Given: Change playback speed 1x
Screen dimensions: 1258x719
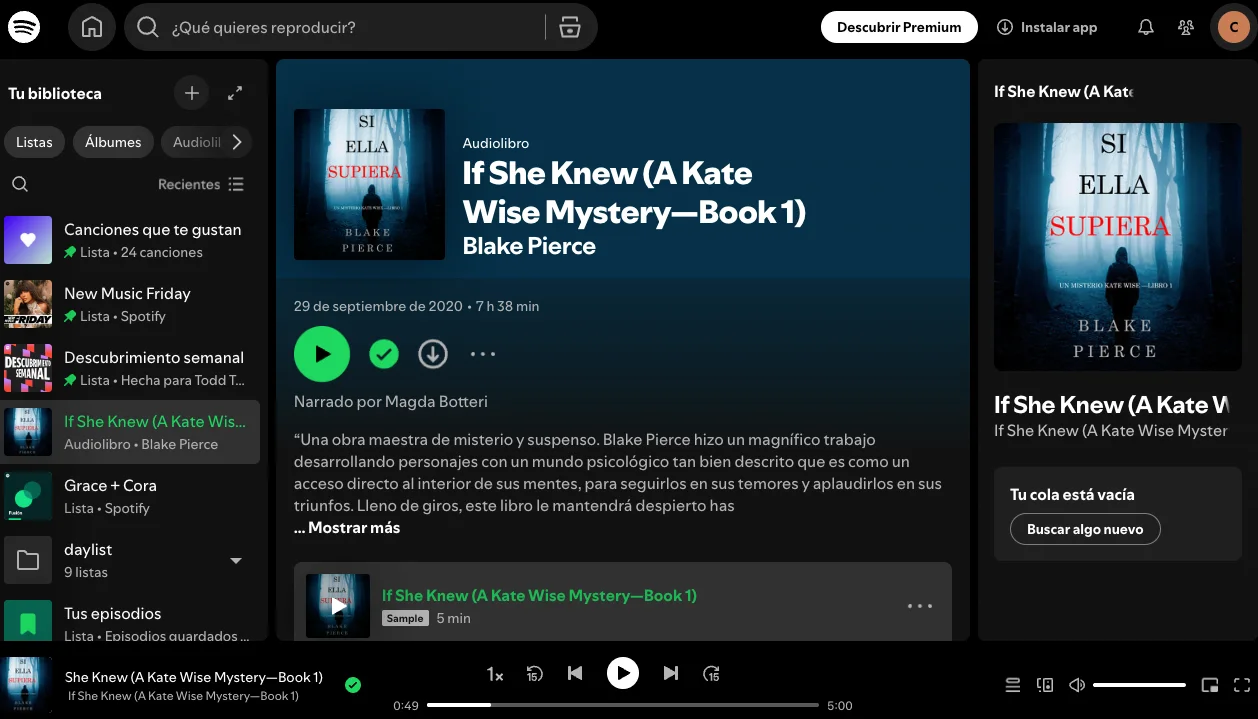Looking at the screenshot, I should pos(495,674).
